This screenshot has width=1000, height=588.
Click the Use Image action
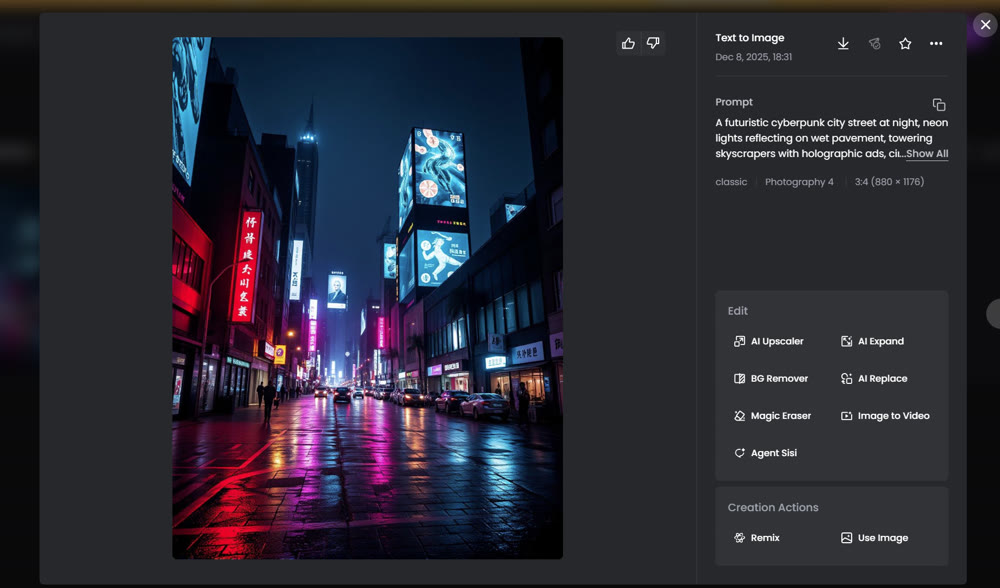(x=875, y=537)
